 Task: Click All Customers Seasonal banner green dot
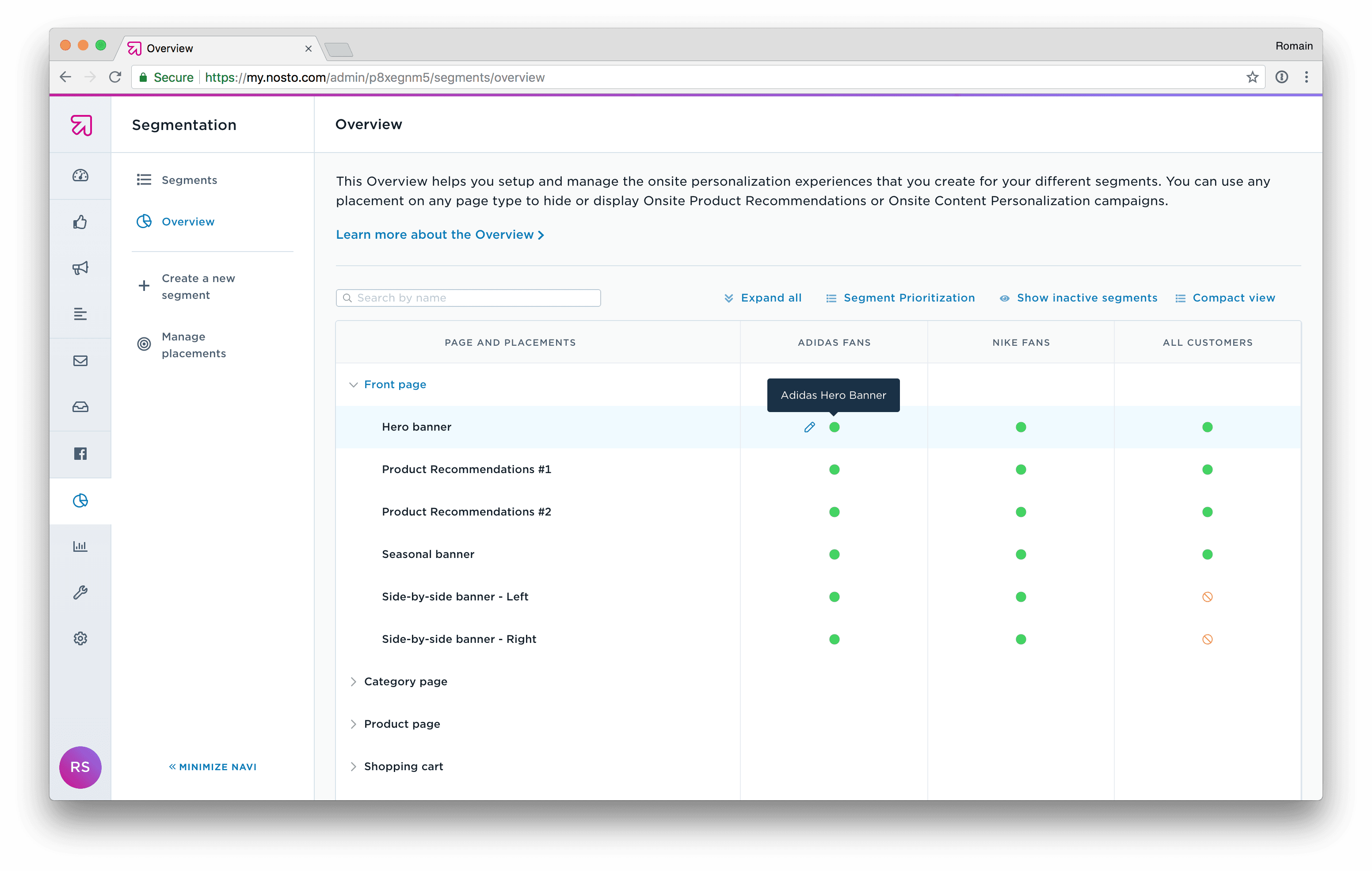(1207, 554)
